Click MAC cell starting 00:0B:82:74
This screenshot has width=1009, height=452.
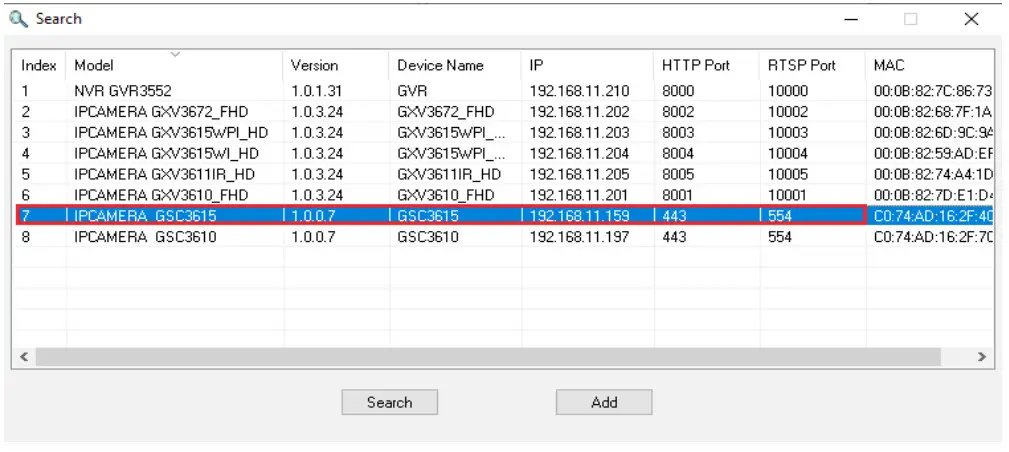(x=933, y=174)
